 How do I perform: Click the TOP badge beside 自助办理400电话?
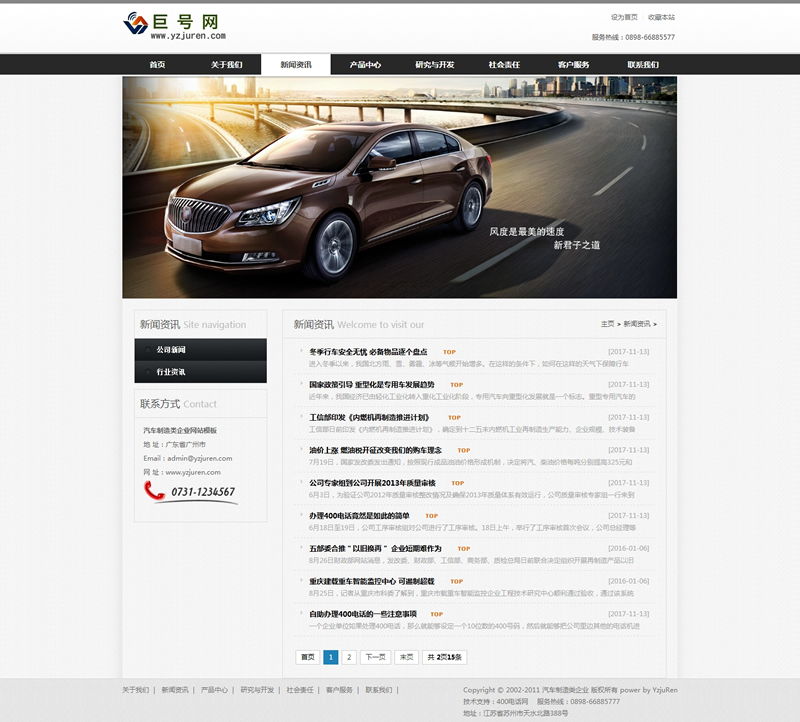click(436, 614)
